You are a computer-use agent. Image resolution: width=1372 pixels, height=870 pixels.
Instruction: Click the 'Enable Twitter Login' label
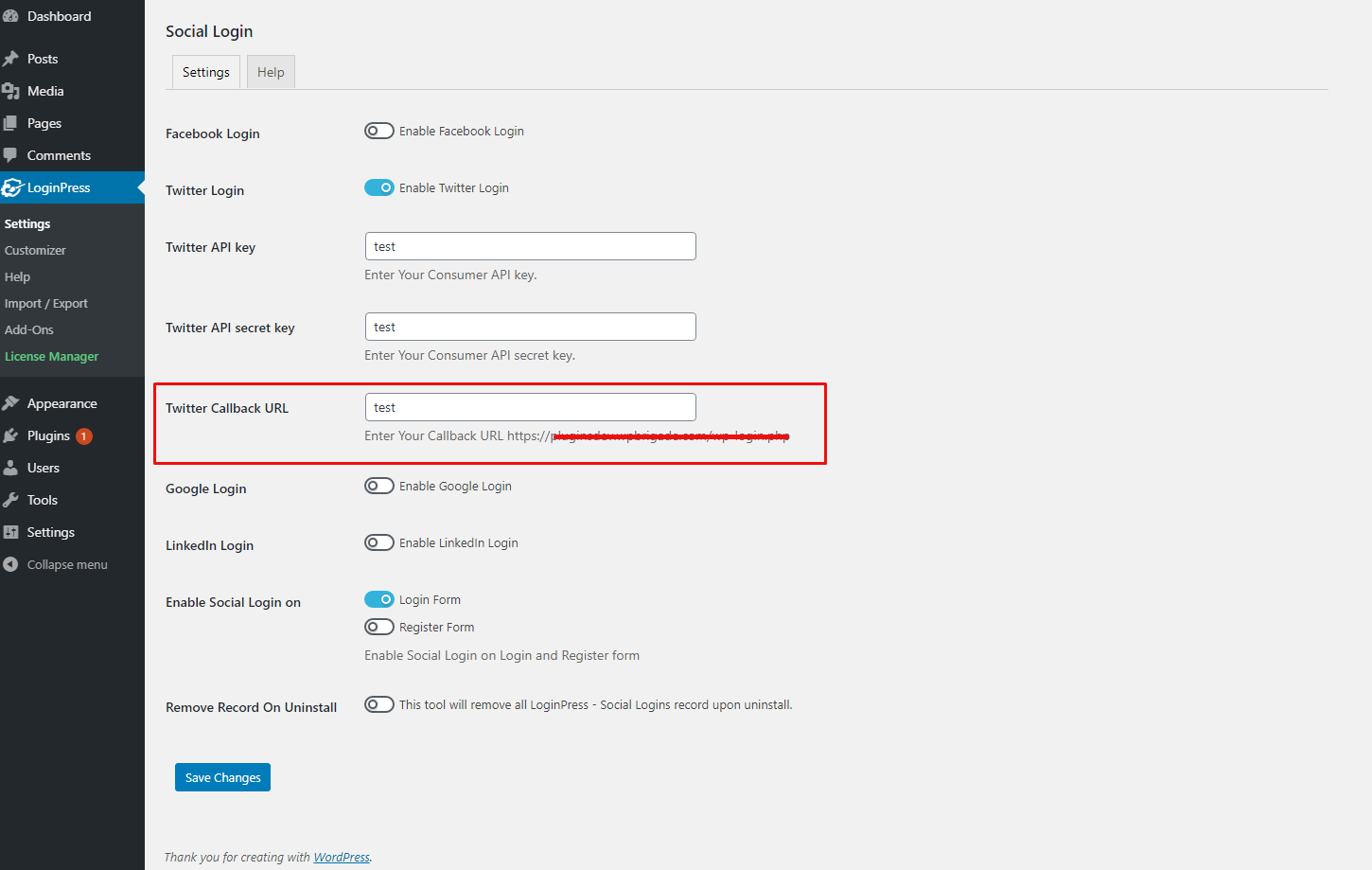click(454, 188)
